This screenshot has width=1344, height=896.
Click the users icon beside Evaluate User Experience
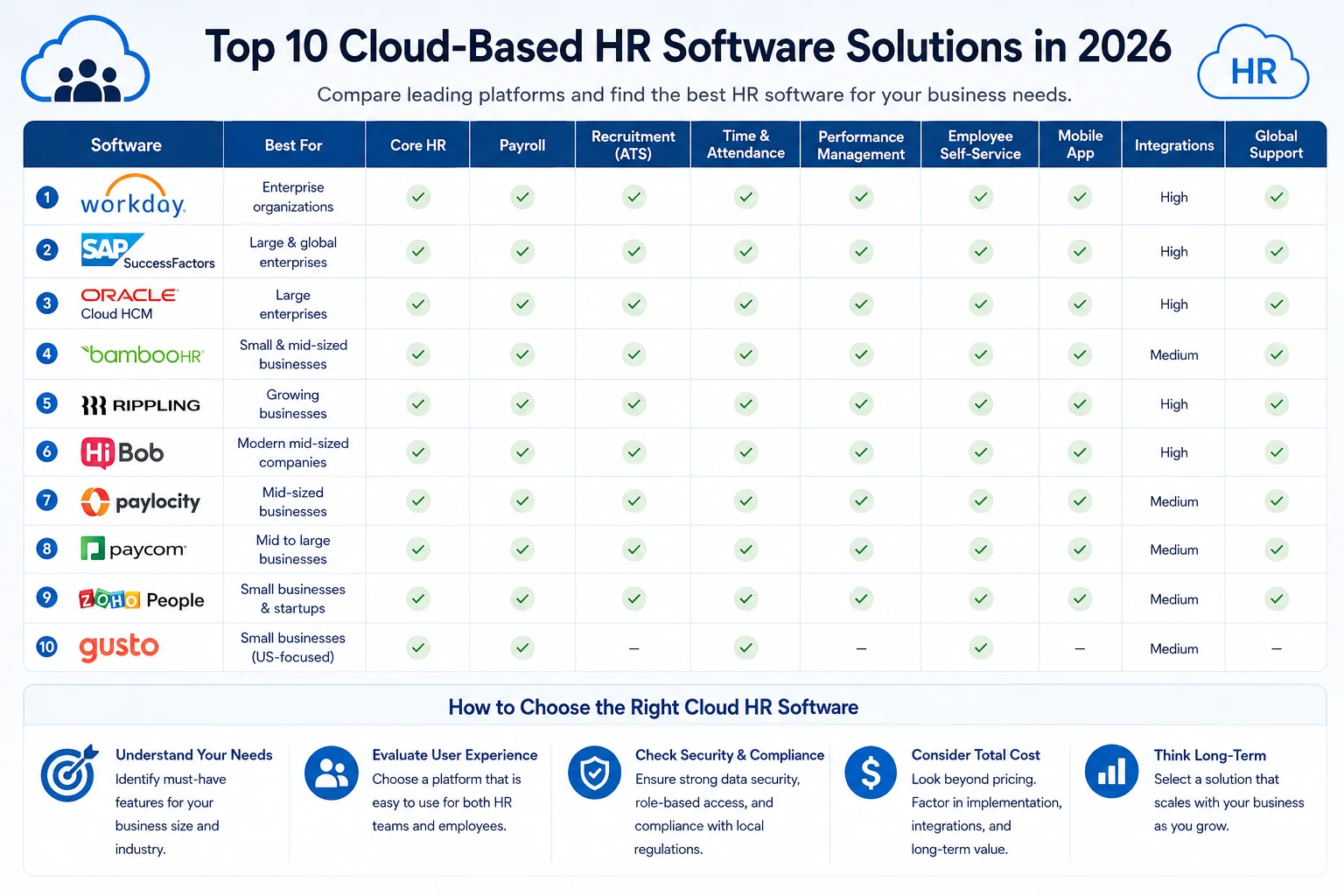pyautogui.click(x=332, y=773)
